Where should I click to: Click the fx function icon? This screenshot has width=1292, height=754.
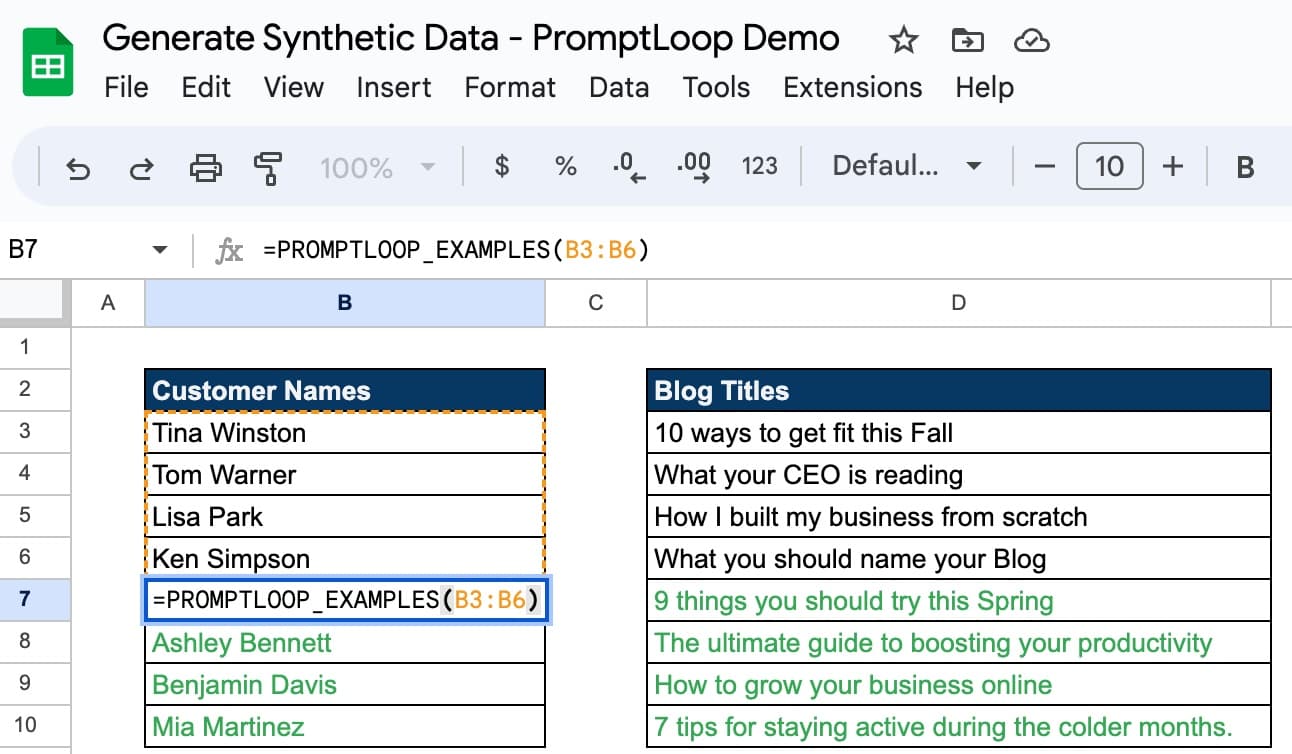pos(230,250)
